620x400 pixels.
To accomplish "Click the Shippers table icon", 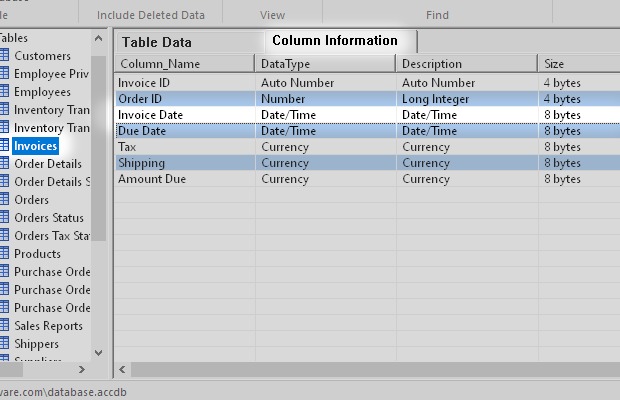I will point(4,344).
